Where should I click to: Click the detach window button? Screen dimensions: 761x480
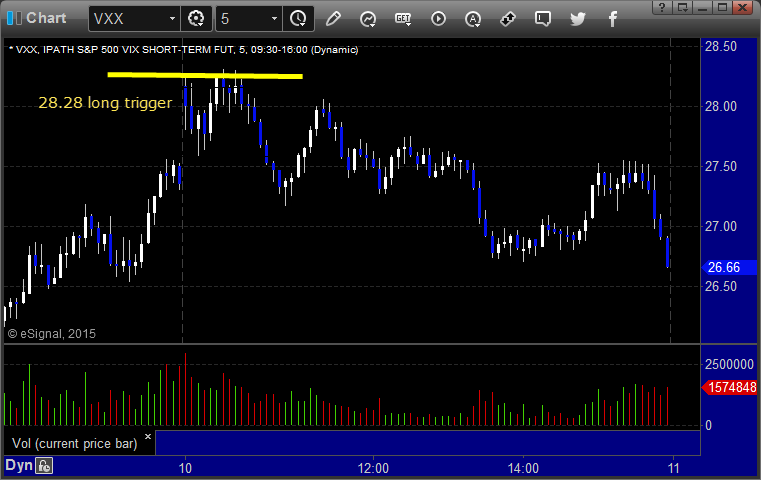tap(682, 7)
